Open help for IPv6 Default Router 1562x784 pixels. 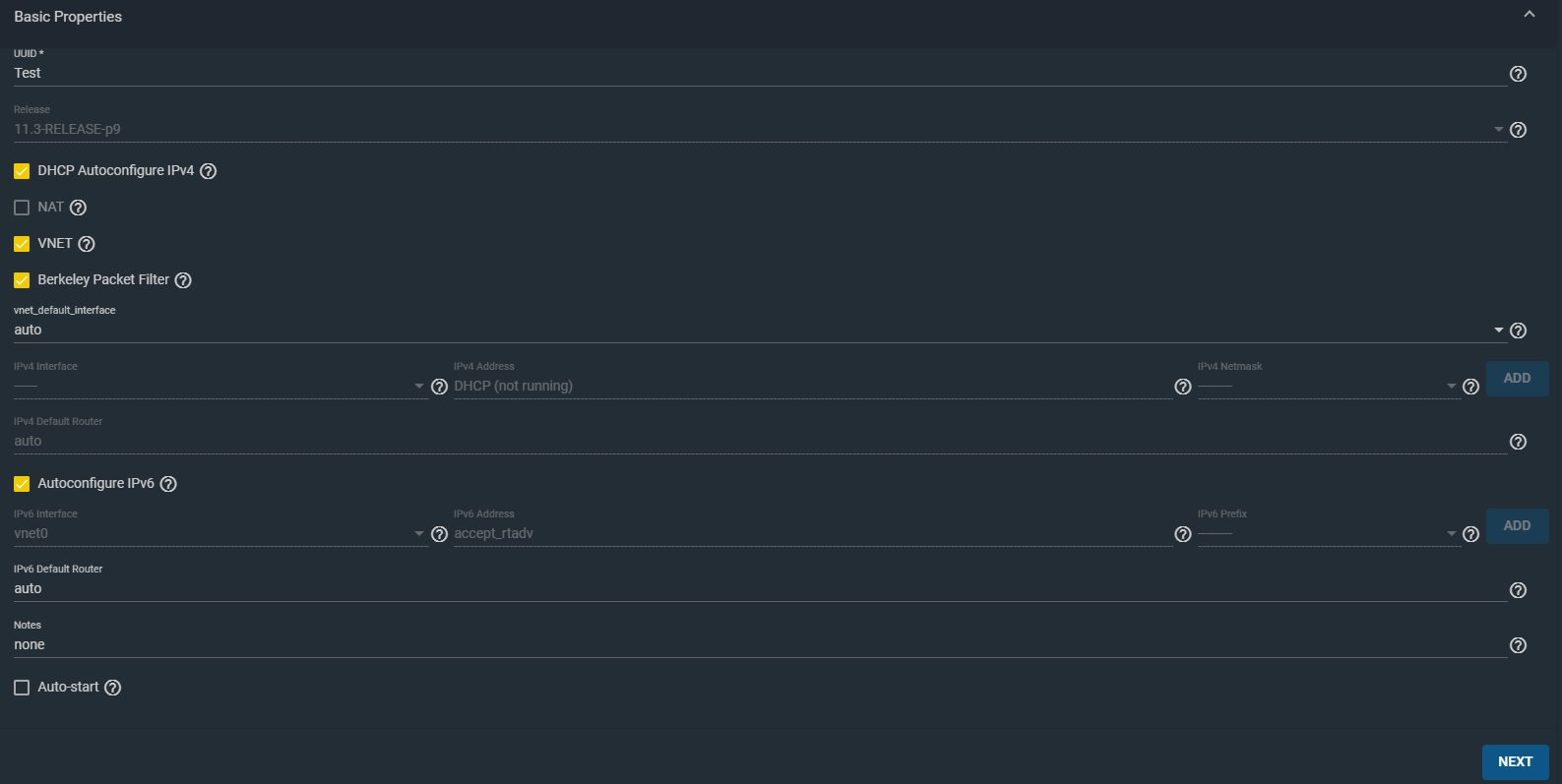[1518, 590]
